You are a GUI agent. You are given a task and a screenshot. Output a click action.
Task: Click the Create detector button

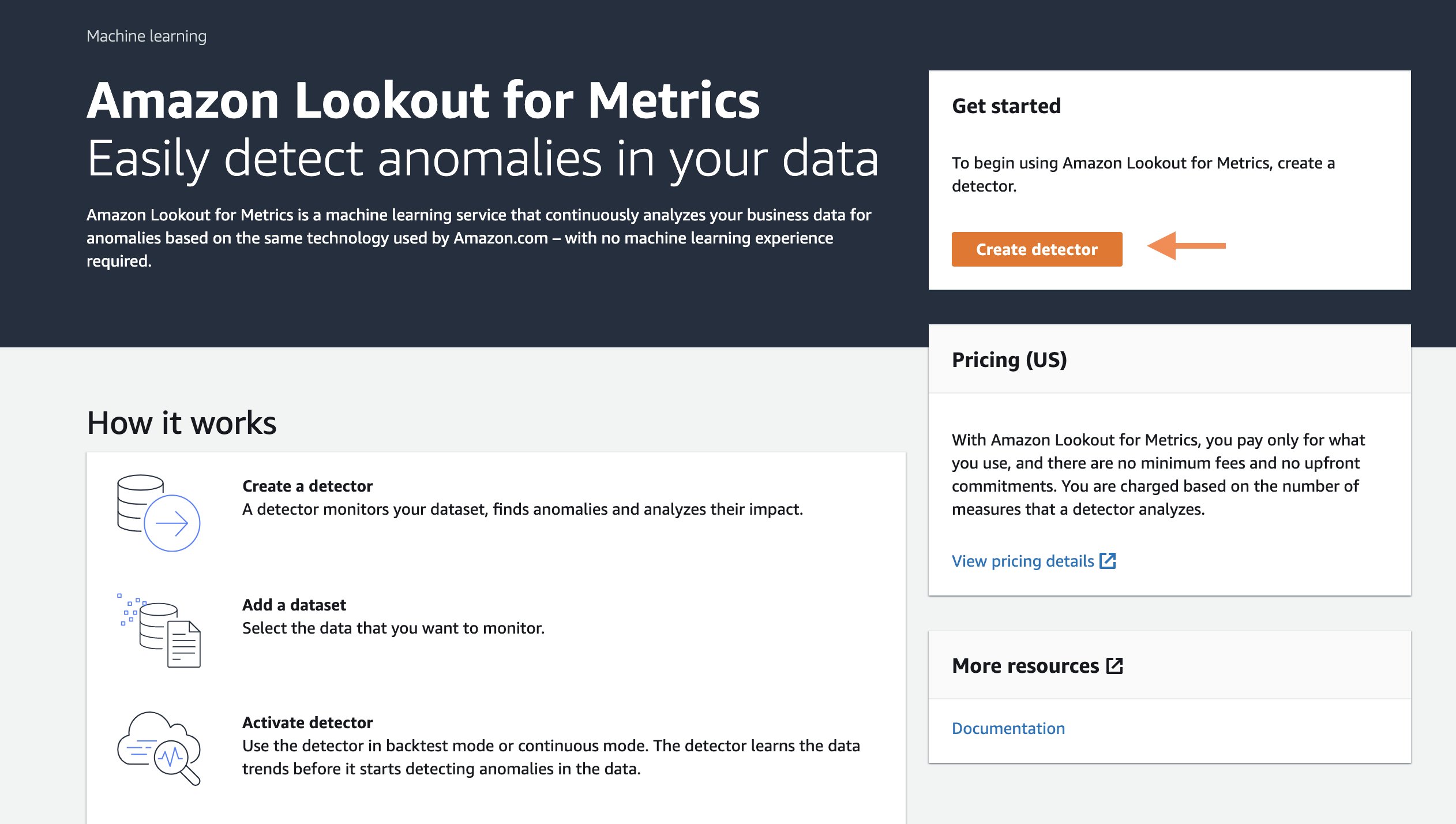tap(1037, 249)
